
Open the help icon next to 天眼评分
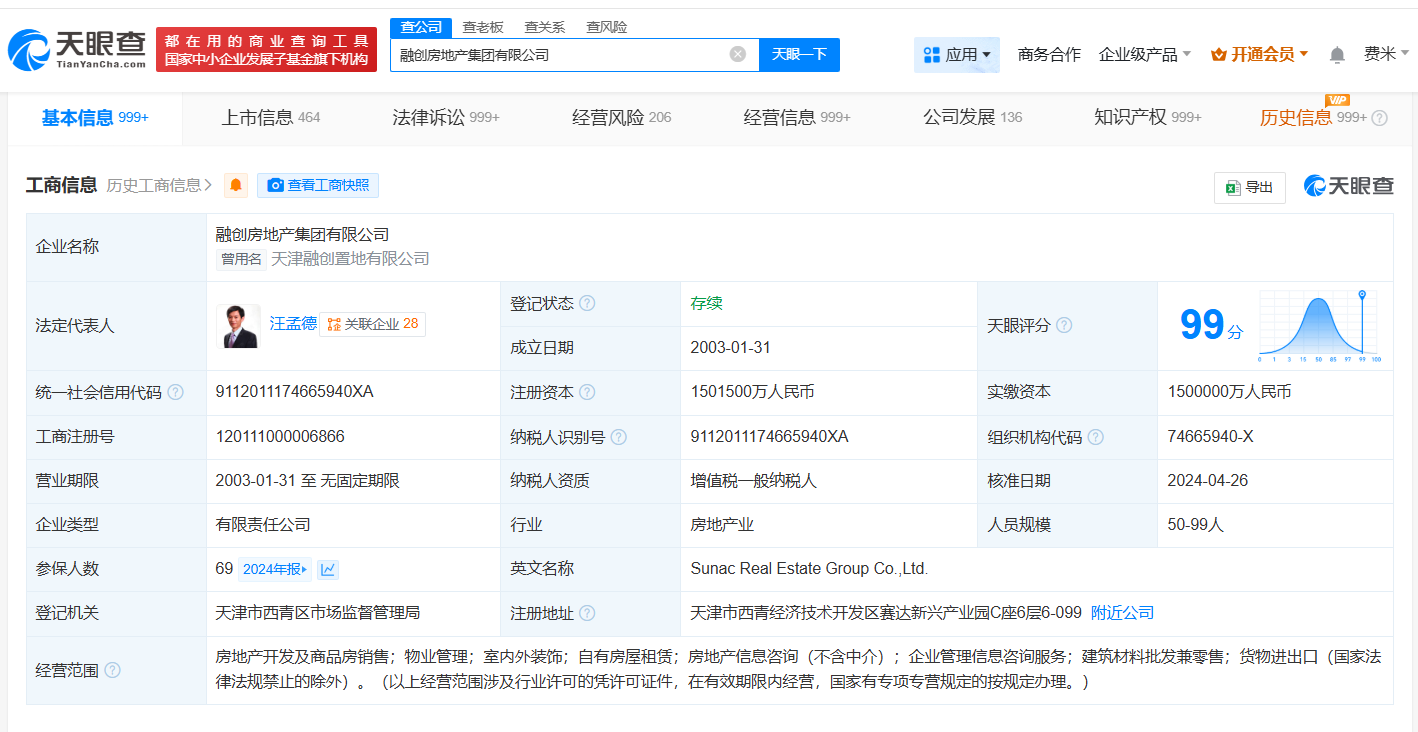[1064, 325]
